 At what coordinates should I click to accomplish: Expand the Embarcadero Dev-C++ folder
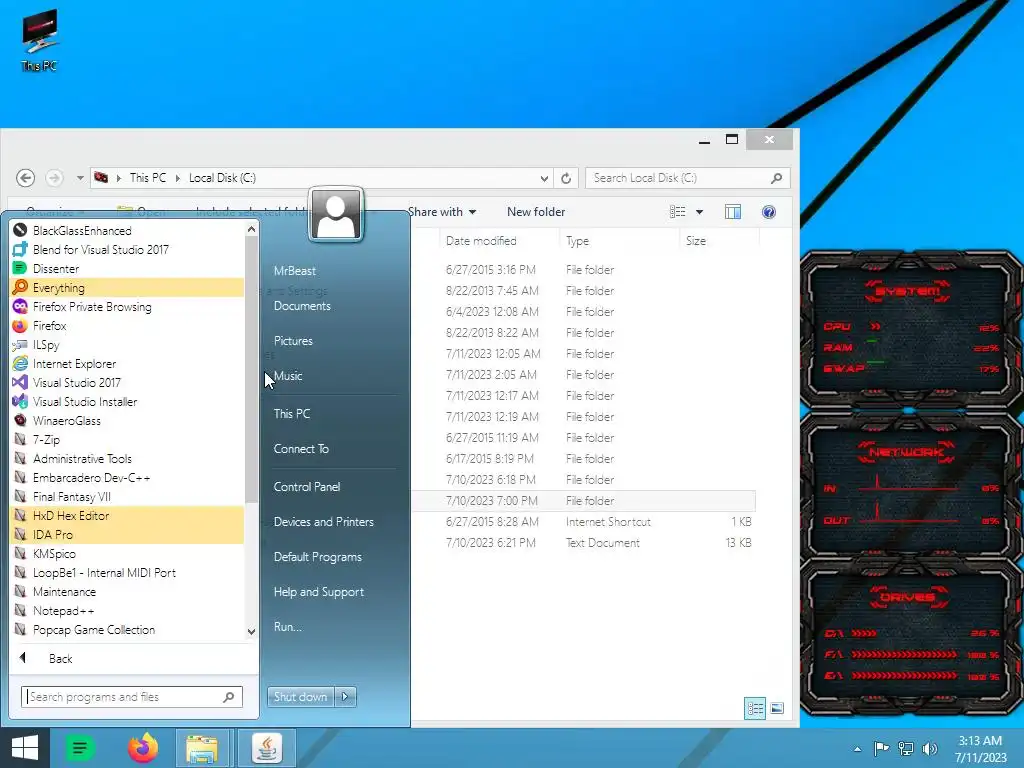(127, 477)
